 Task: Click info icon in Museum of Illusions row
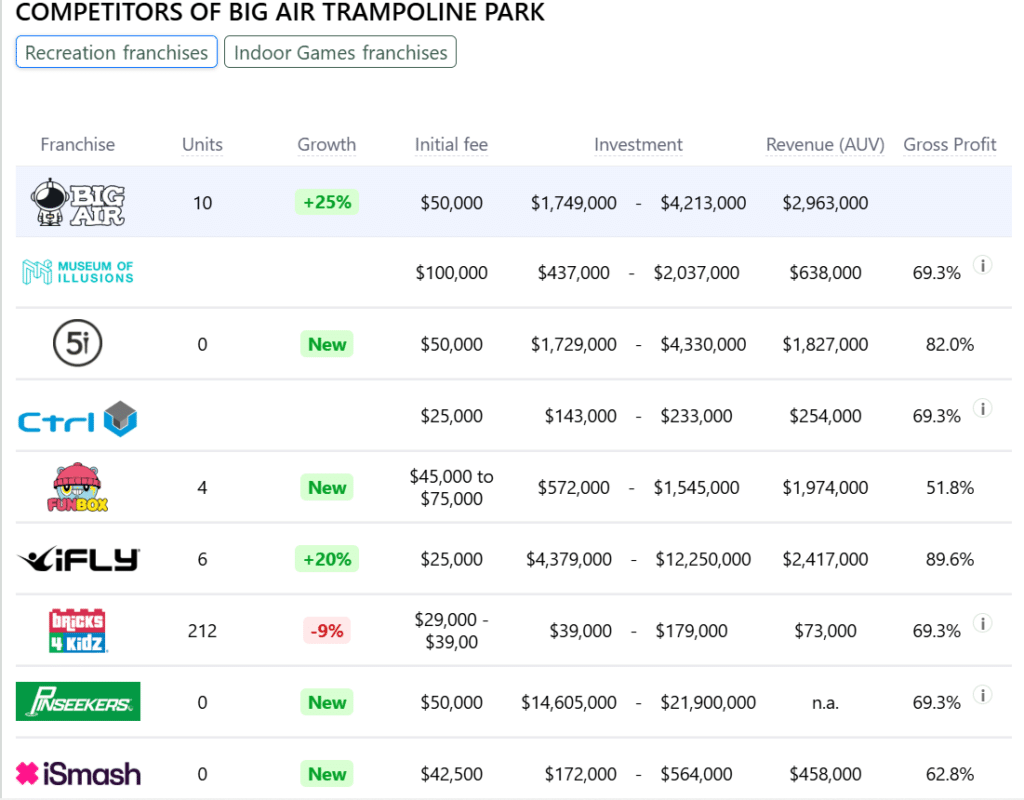982,265
